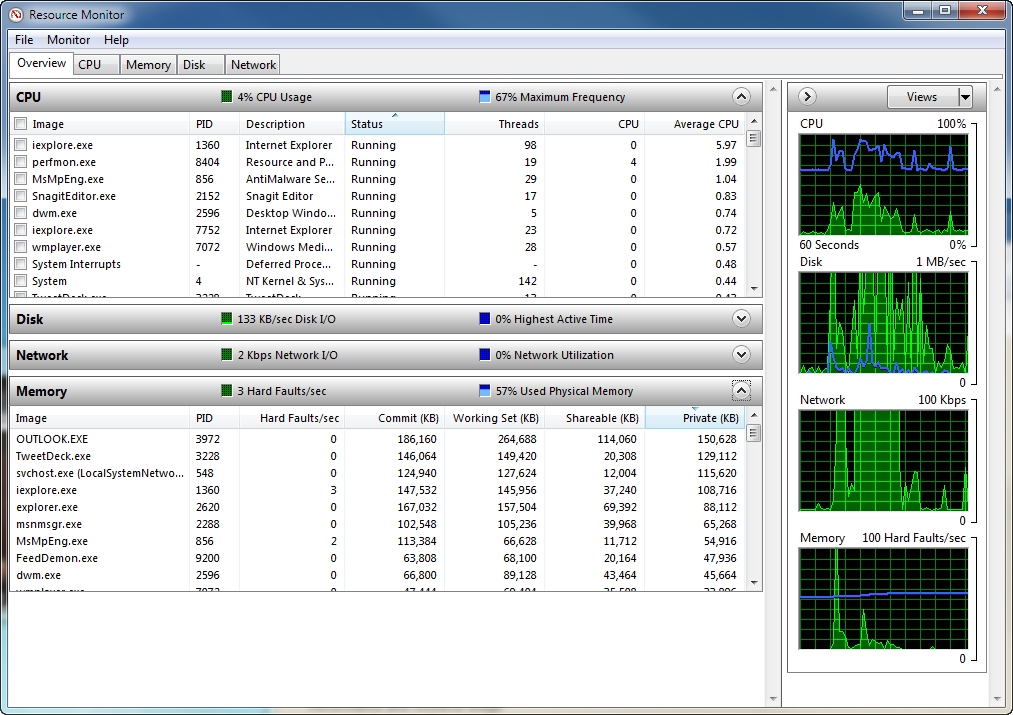Tick the checkbox for wmplayer.exe
The height and width of the screenshot is (715, 1013).
pos(21,247)
